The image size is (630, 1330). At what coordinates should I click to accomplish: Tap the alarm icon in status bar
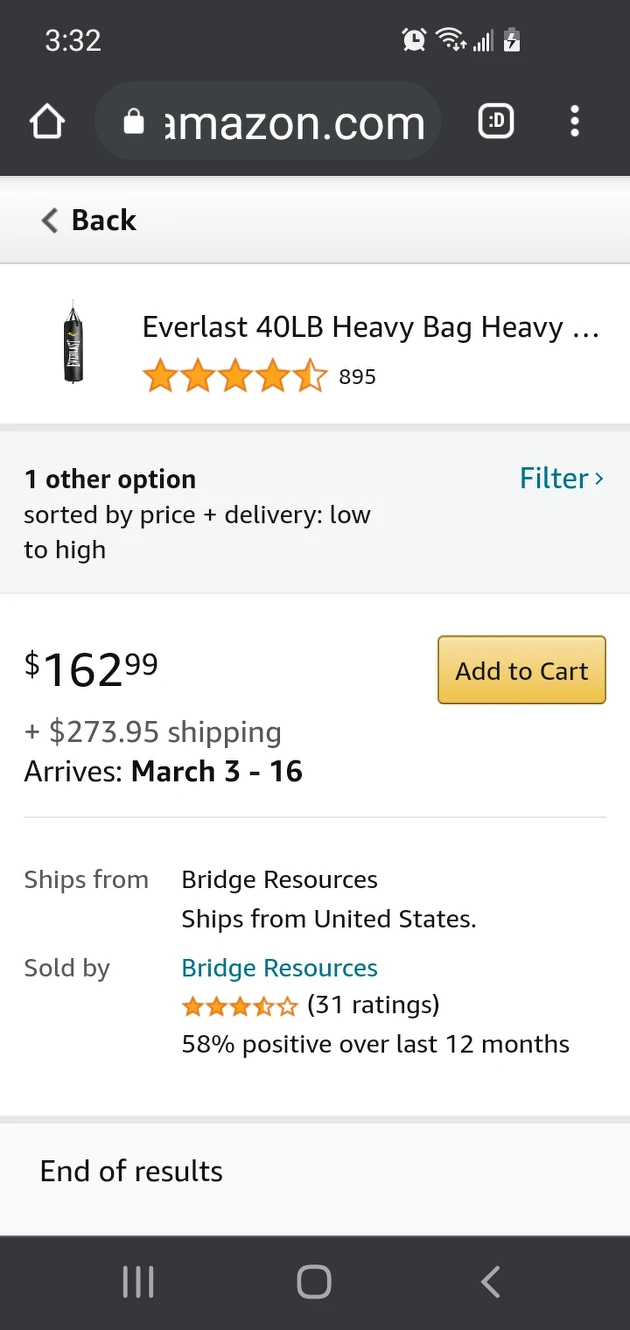(414, 40)
